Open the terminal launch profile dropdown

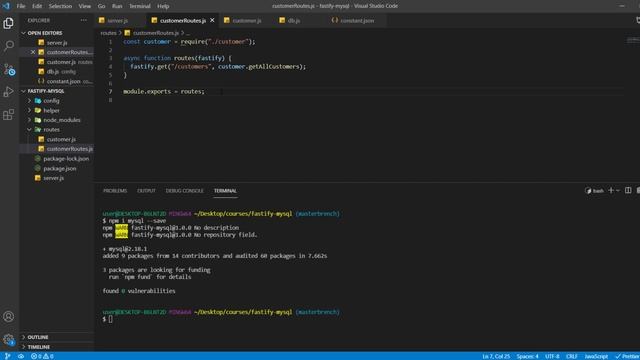[x=618, y=191]
